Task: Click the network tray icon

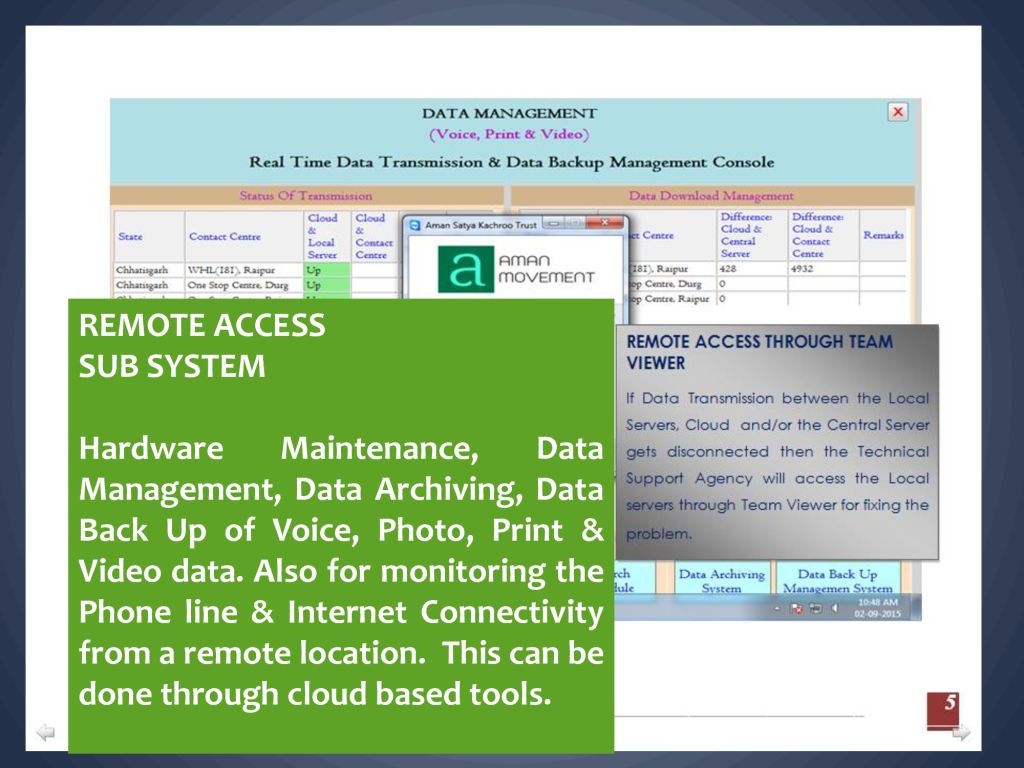Action: click(815, 608)
